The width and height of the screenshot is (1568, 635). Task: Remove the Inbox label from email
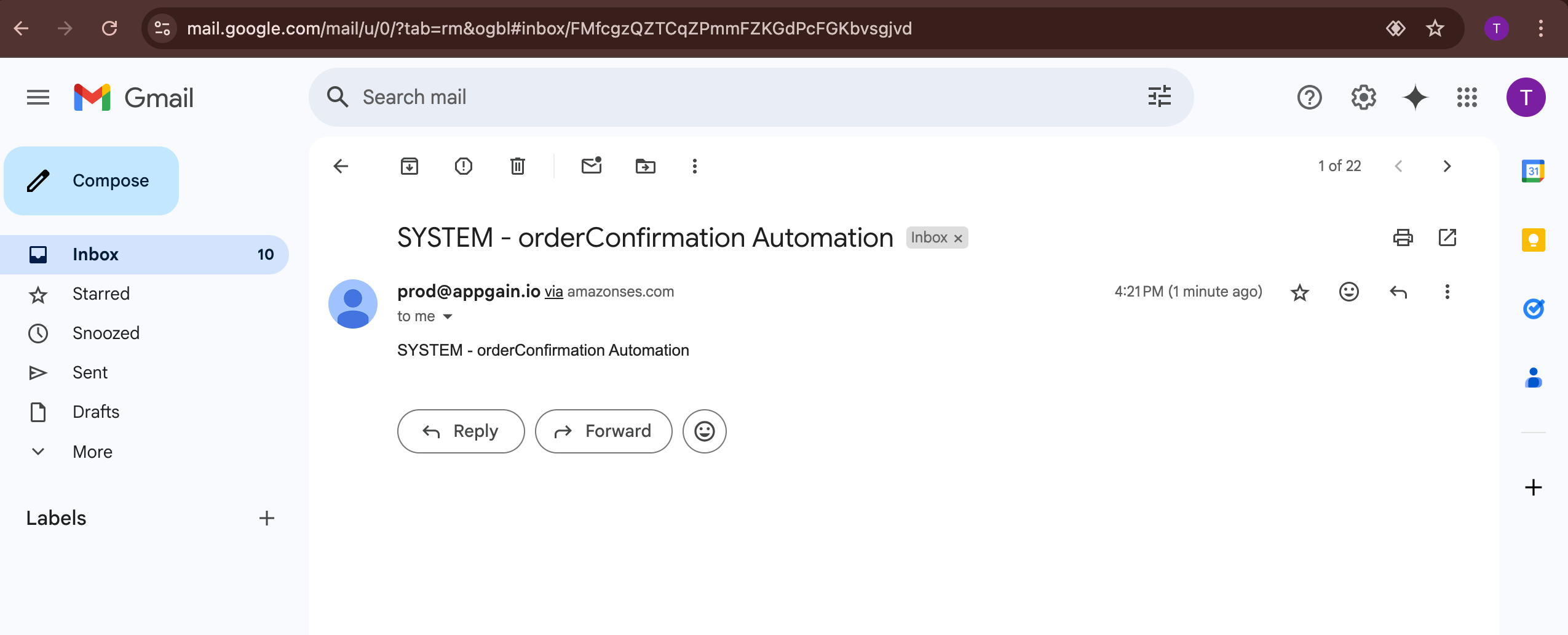pyautogui.click(x=958, y=239)
